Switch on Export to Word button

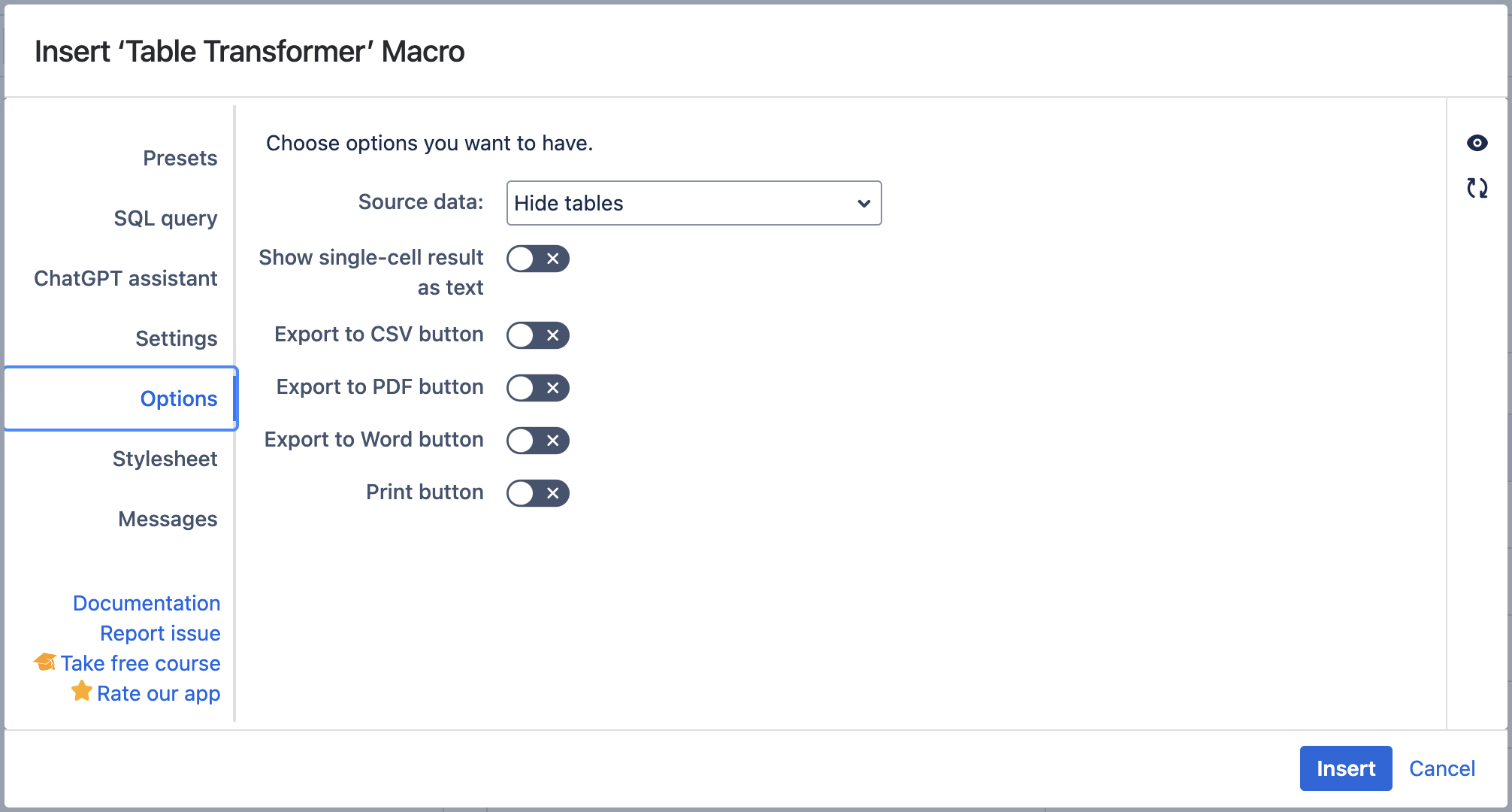click(x=537, y=441)
